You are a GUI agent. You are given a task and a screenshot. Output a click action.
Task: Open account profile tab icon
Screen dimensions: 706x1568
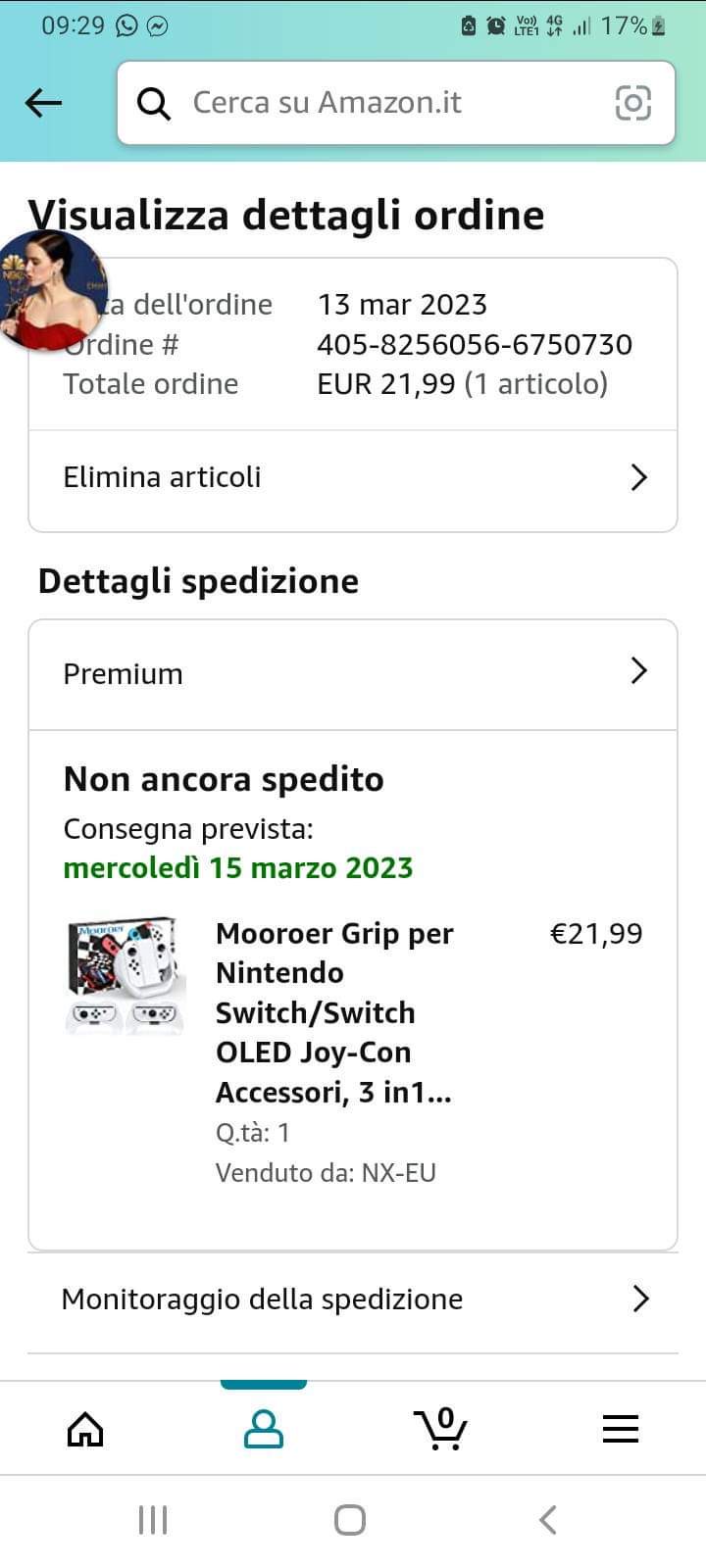263,1429
